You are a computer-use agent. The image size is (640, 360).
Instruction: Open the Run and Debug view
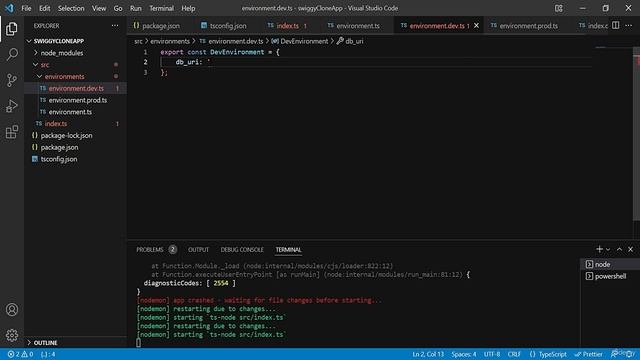[12, 106]
